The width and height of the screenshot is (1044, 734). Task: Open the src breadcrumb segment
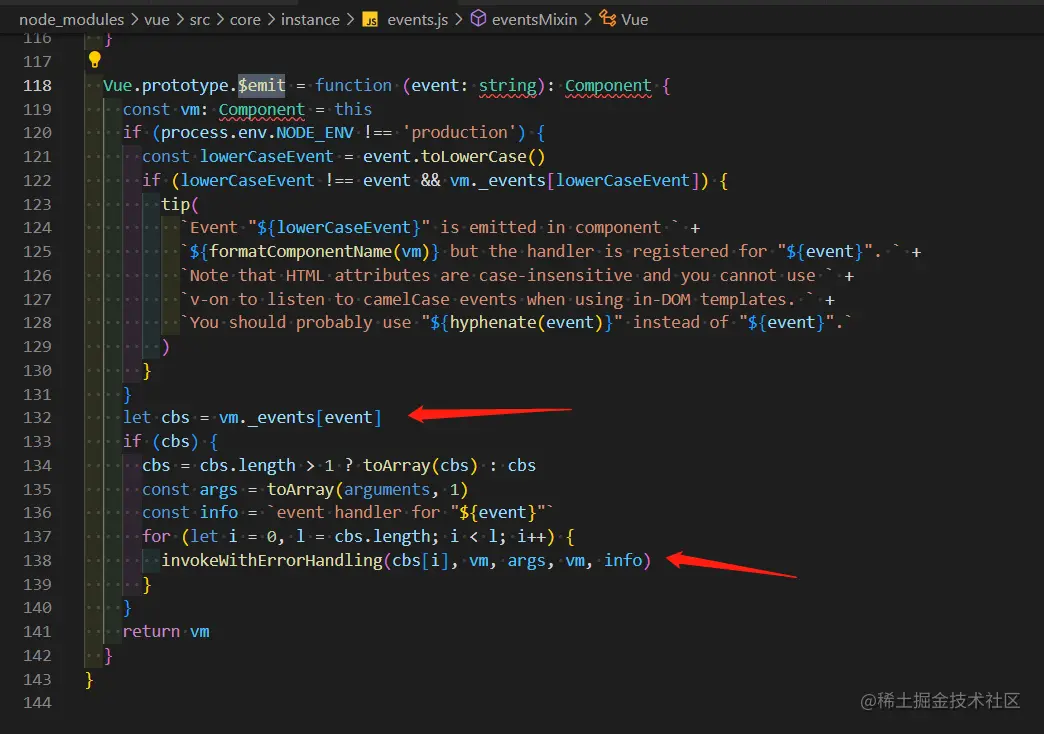200,20
